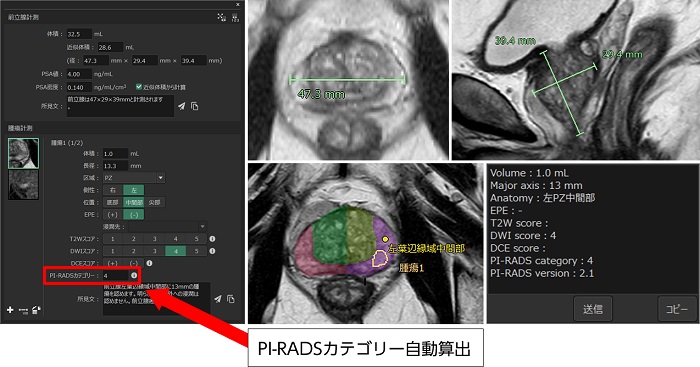
Task: Click the Anatomy : 左PZ中間部 line
Action: click(x=542, y=198)
